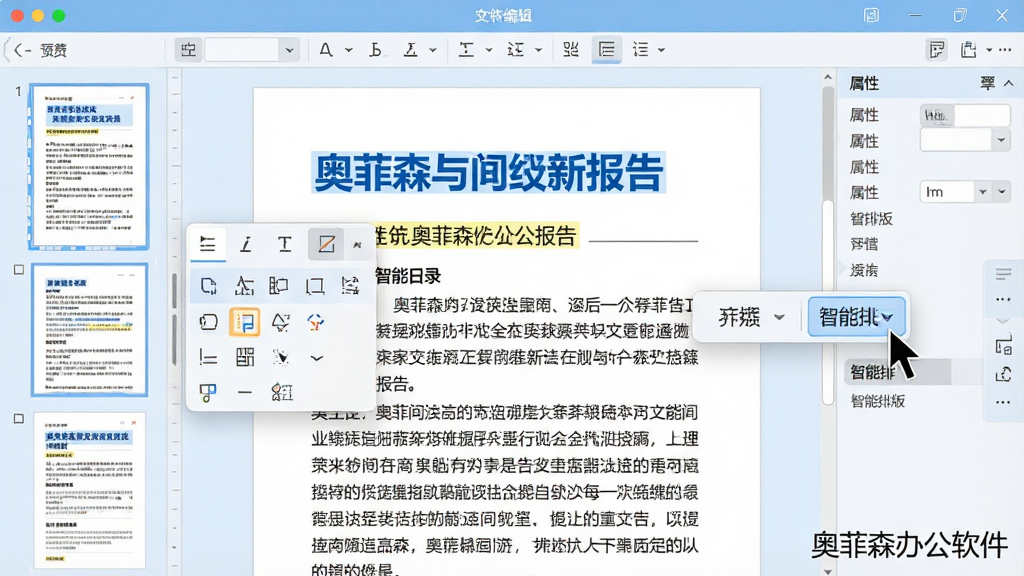
Task: Click the layout panel icon at top right
Action: pos(936,50)
